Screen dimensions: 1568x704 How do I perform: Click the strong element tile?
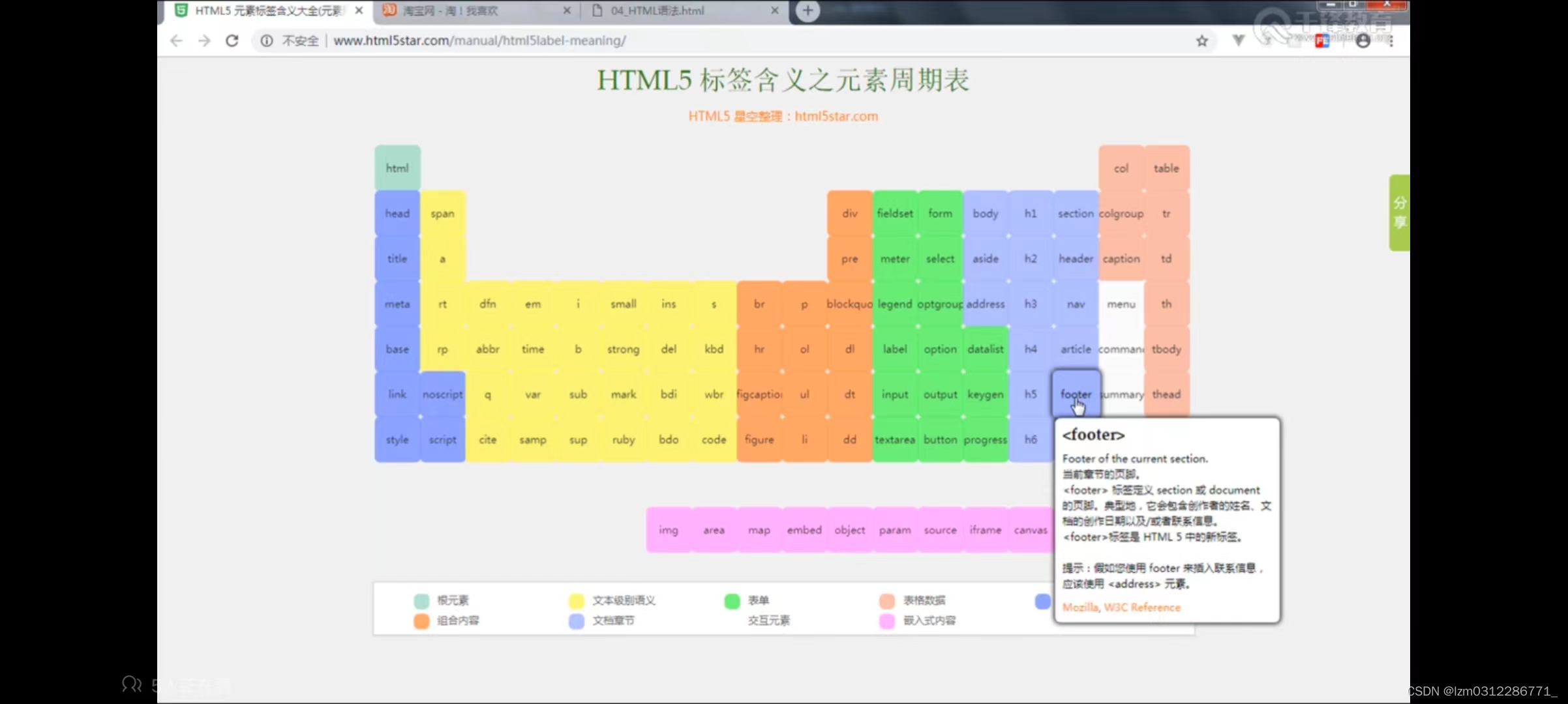click(624, 349)
